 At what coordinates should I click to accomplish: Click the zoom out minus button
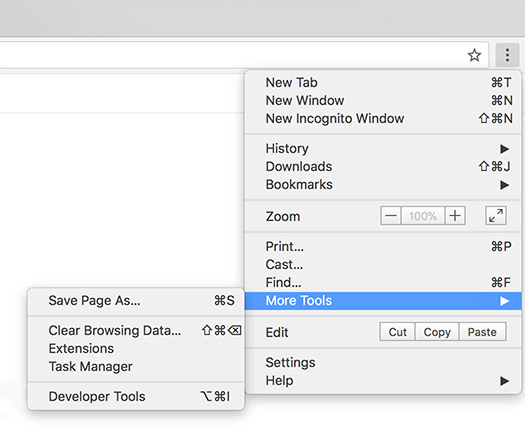391,216
